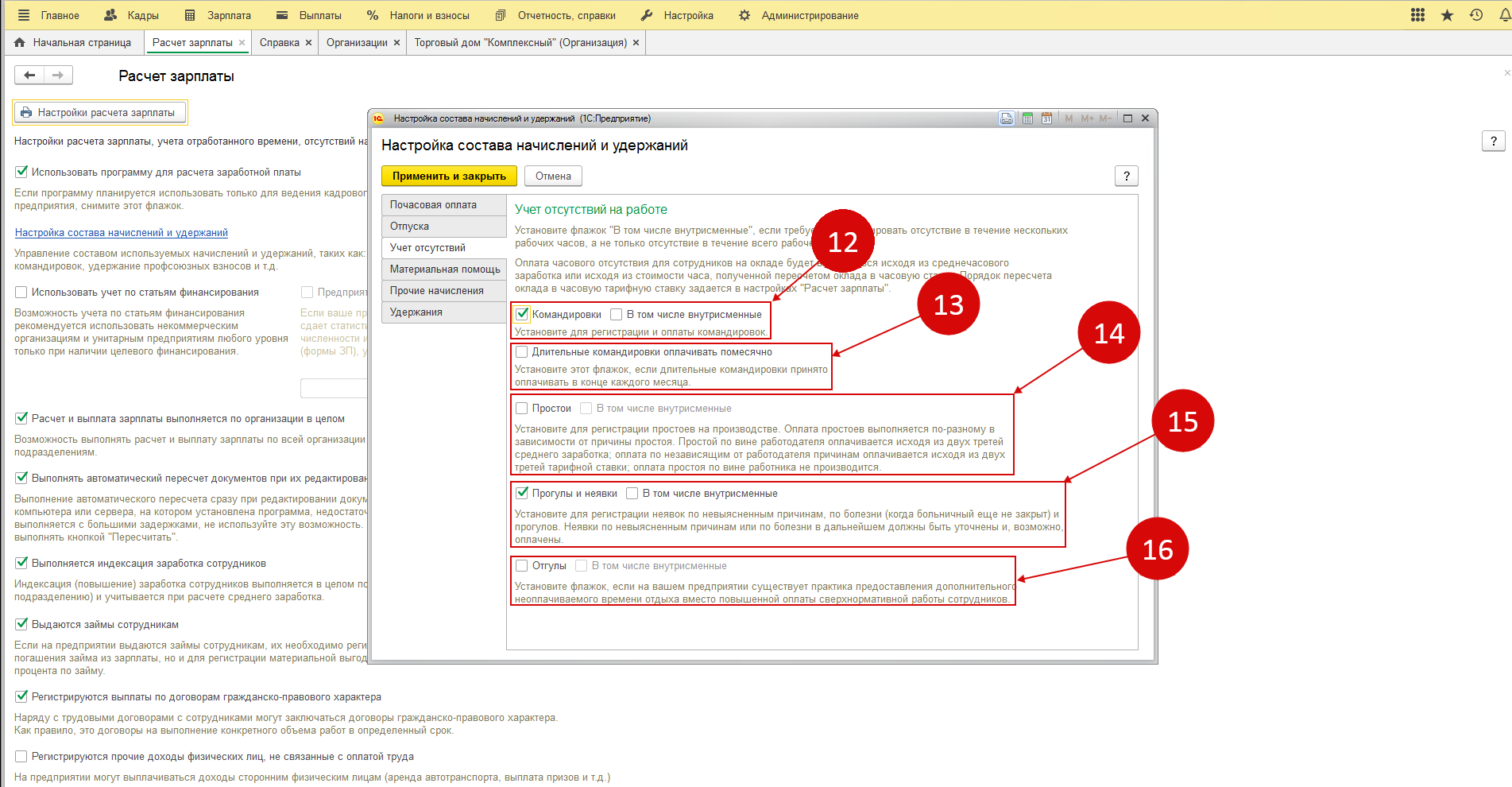Toggle Использовать программу для расчета заработной платы

[x=21, y=172]
